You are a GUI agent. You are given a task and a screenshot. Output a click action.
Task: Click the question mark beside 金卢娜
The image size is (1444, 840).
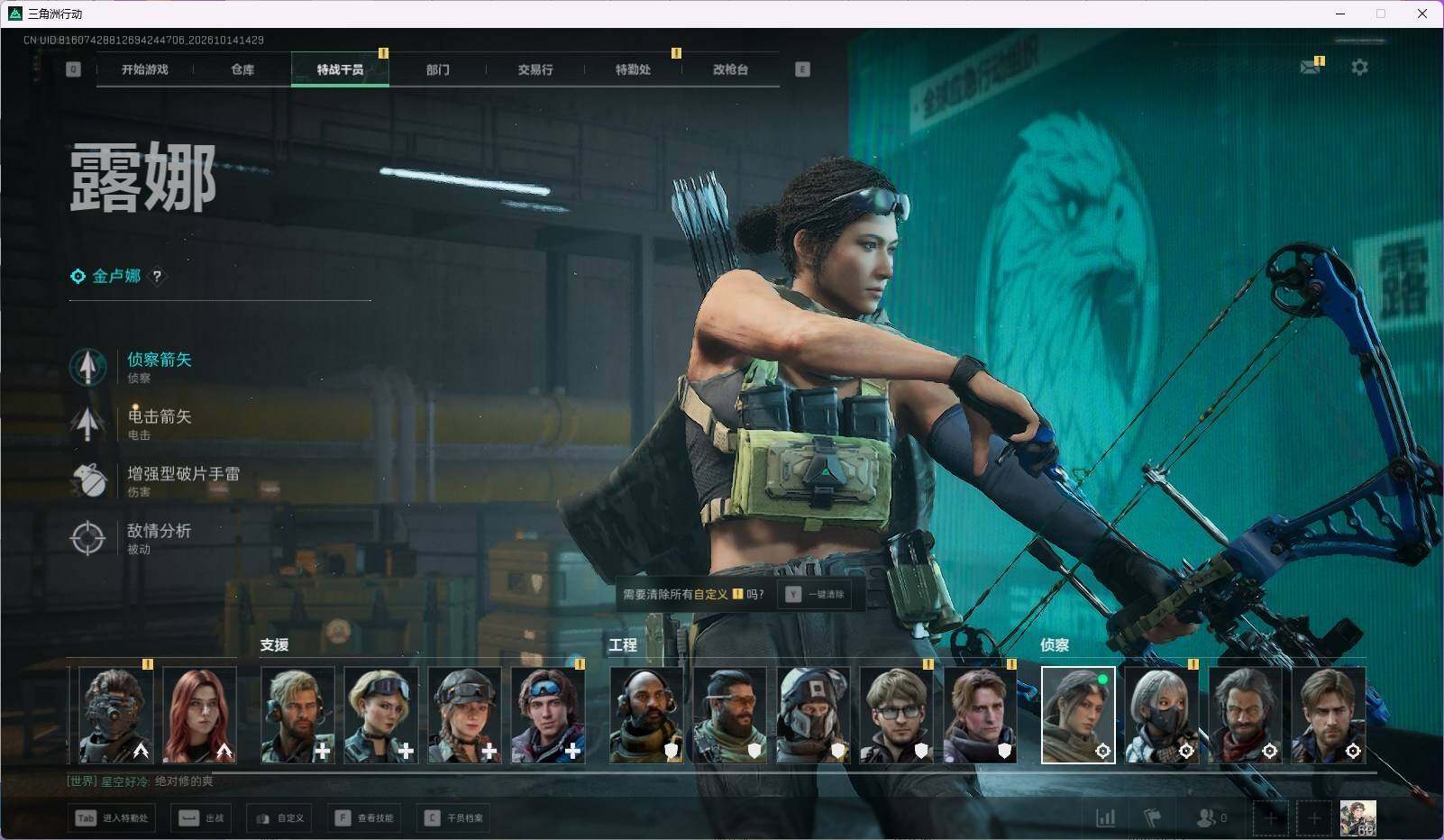coord(157,277)
